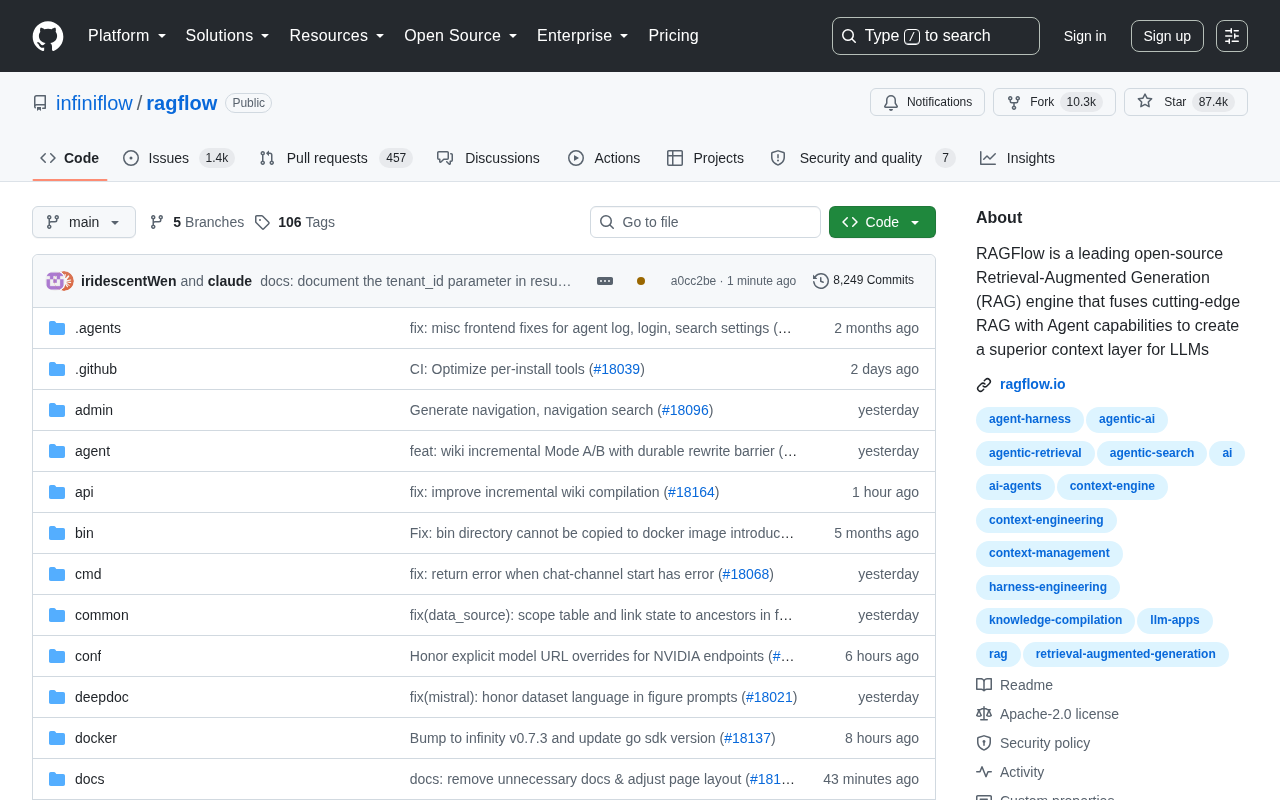Expand commit message ellipsis button

click(605, 281)
